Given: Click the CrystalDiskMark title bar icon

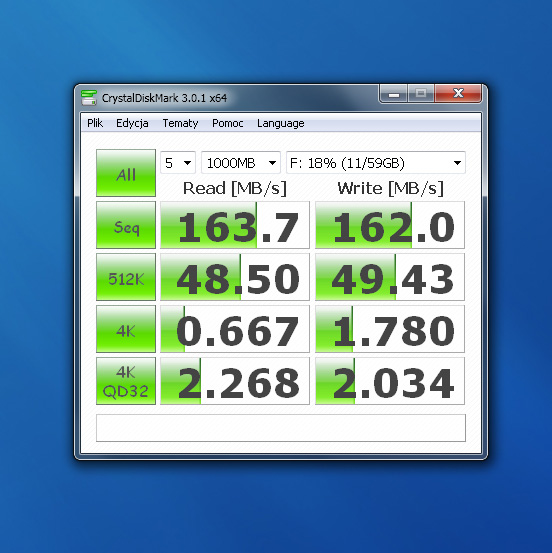Looking at the screenshot, I should pos(89,98).
